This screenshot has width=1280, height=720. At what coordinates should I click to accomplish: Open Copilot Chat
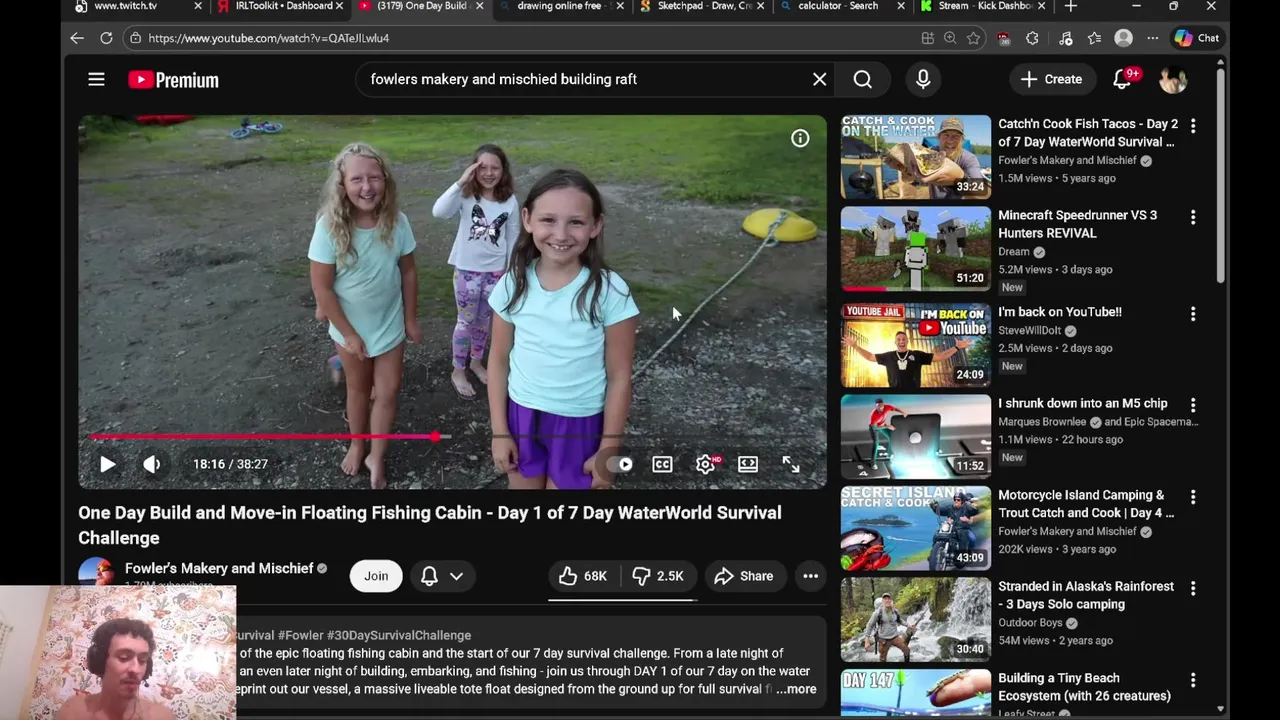(1196, 38)
